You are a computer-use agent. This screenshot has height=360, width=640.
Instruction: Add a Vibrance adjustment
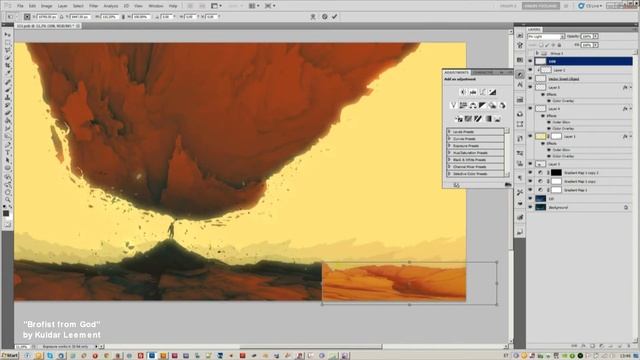(453, 105)
